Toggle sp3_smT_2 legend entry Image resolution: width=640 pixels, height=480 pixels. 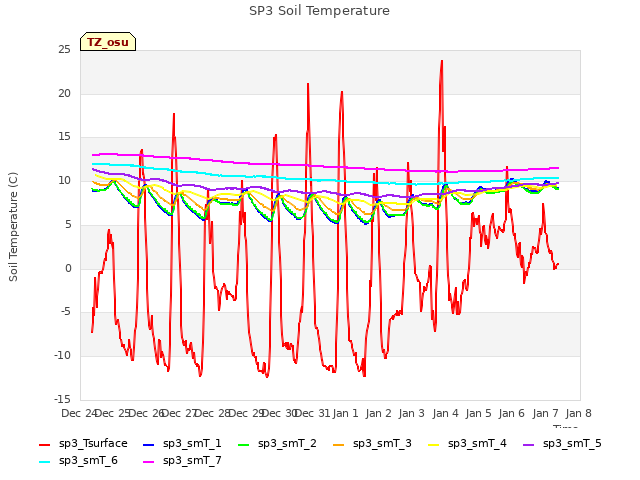(277, 444)
